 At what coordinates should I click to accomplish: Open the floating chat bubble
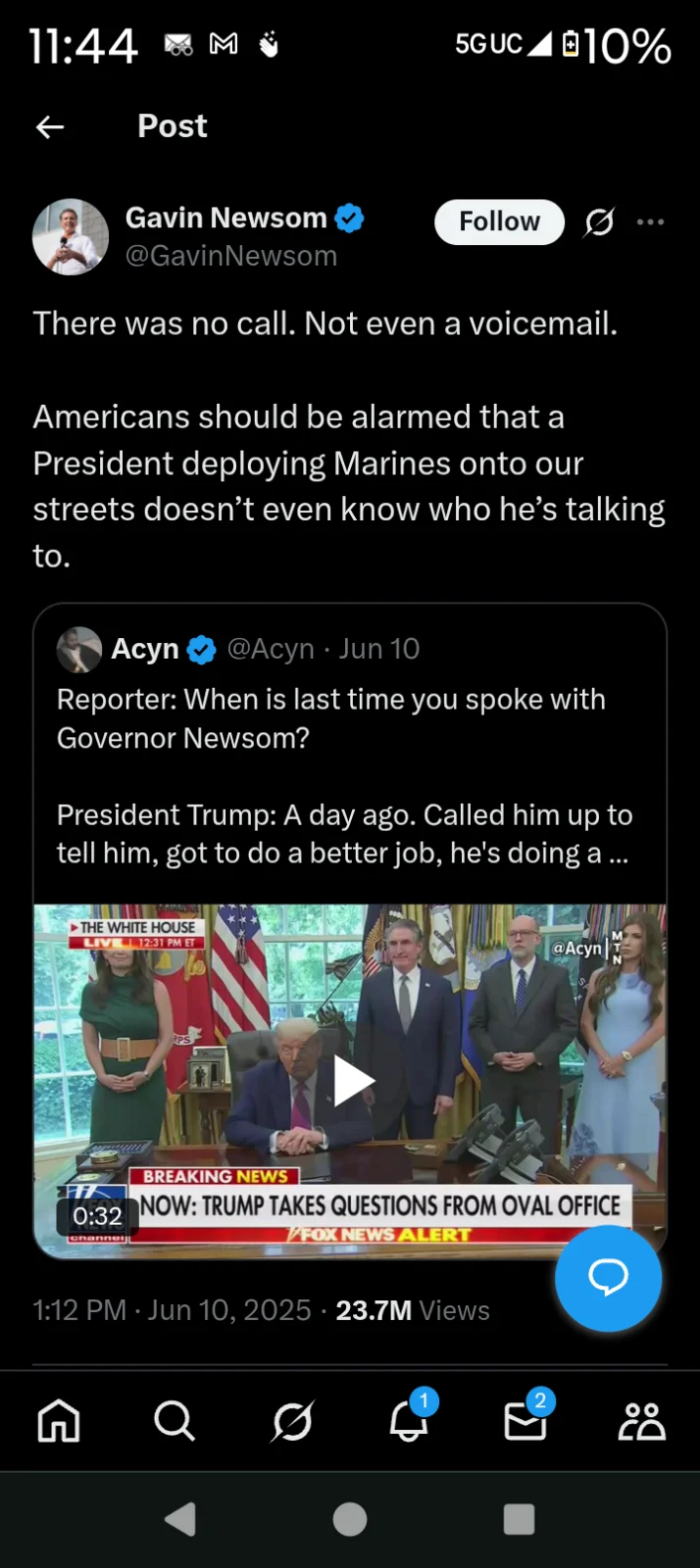[608, 1278]
